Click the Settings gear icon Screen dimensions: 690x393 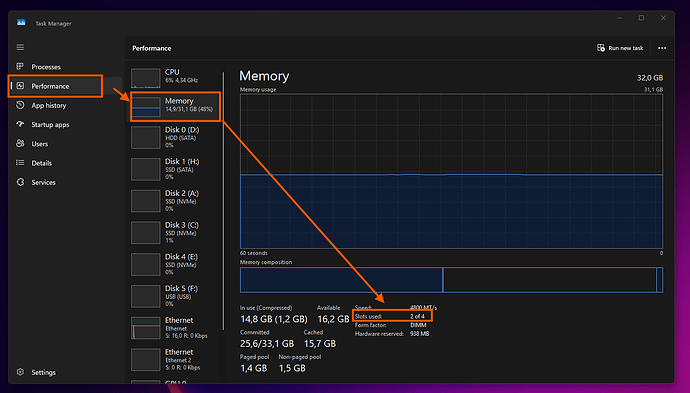point(20,372)
